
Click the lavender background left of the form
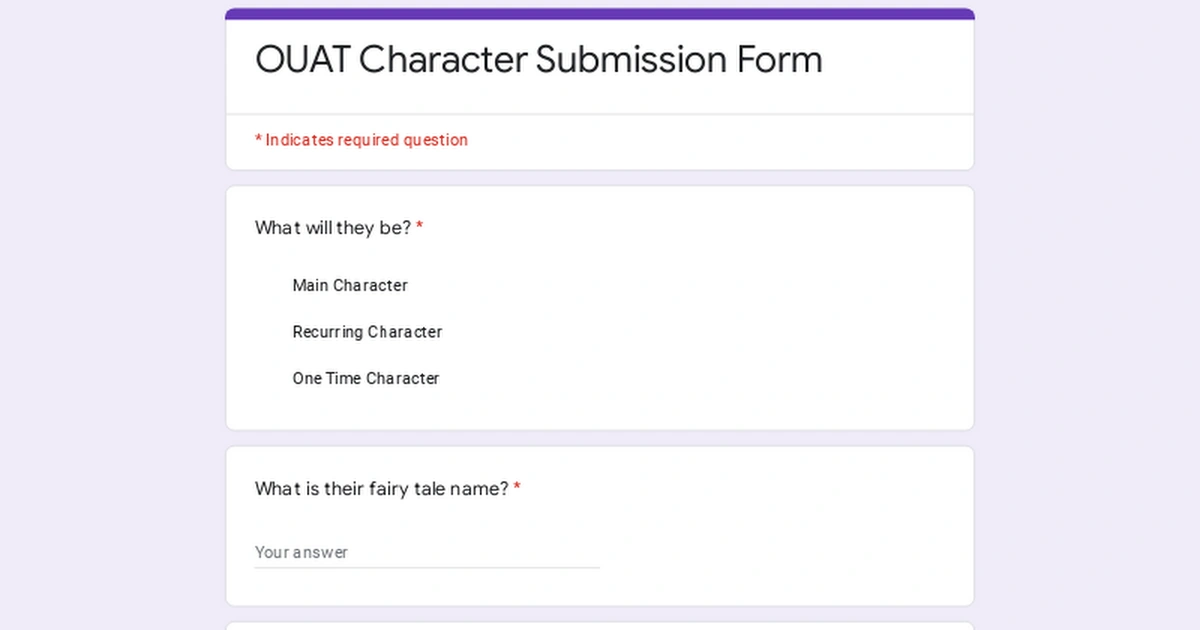pyautogui.click(x=110, y=320)
